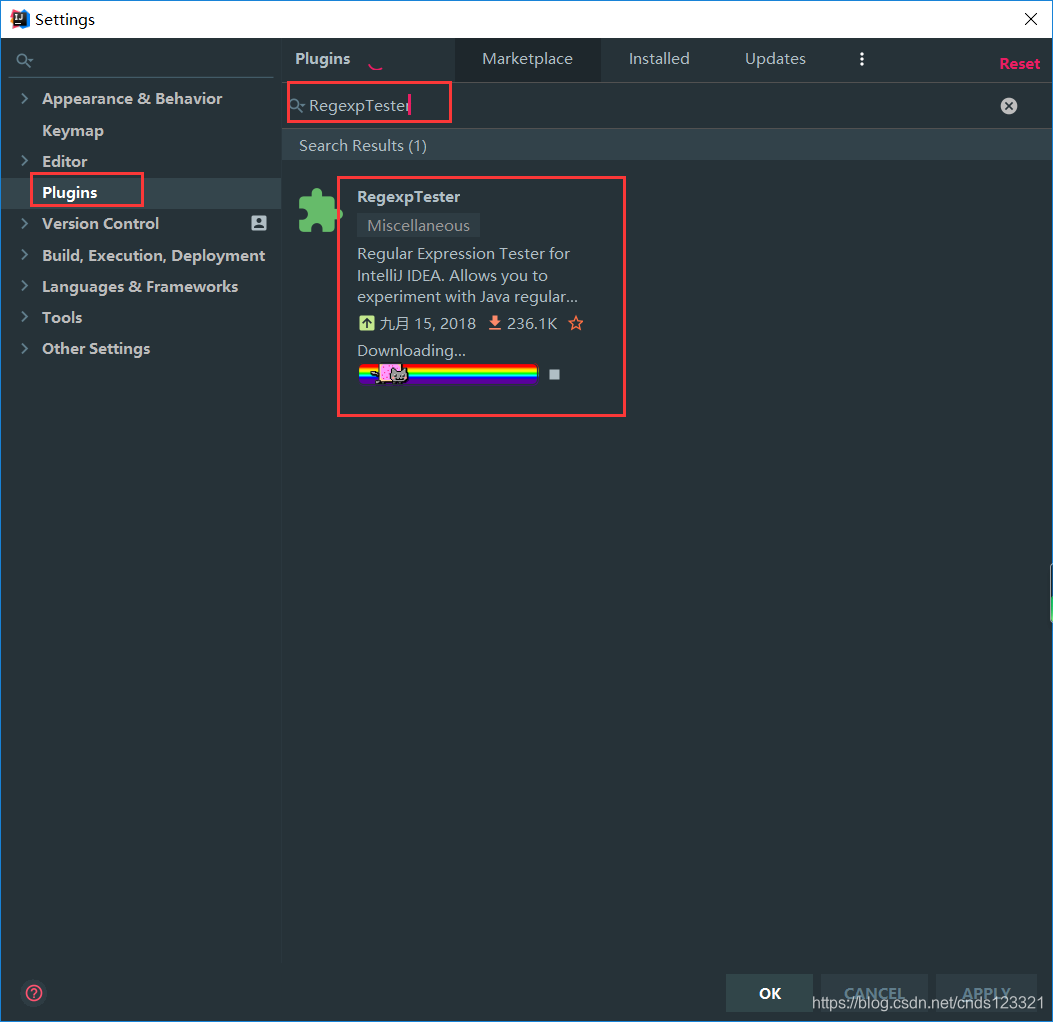Expand the Editor settings node
The height and width of the screenshot is (1022, 1053).
25,160
